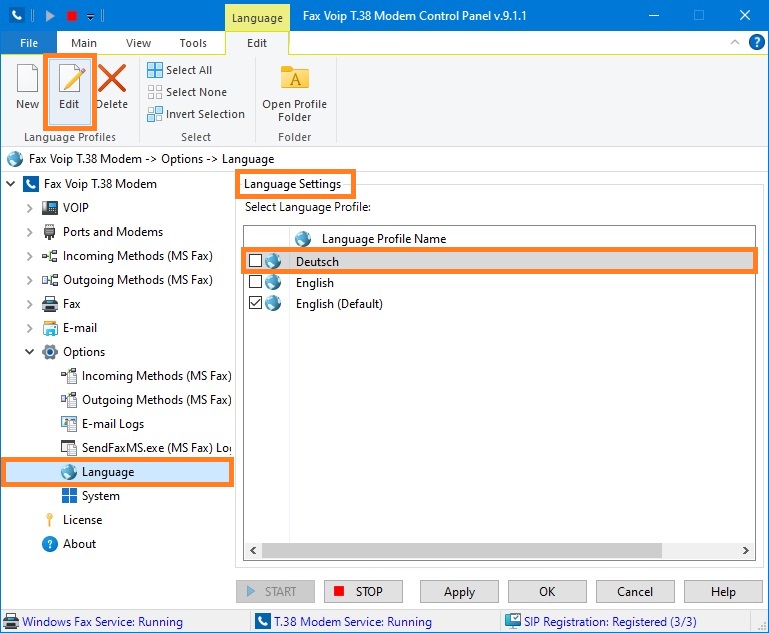Viewport: 769px width, 633px height.
Task: Click the left arrow of horizontal scrollbar
Action: (x=253, y=551)
